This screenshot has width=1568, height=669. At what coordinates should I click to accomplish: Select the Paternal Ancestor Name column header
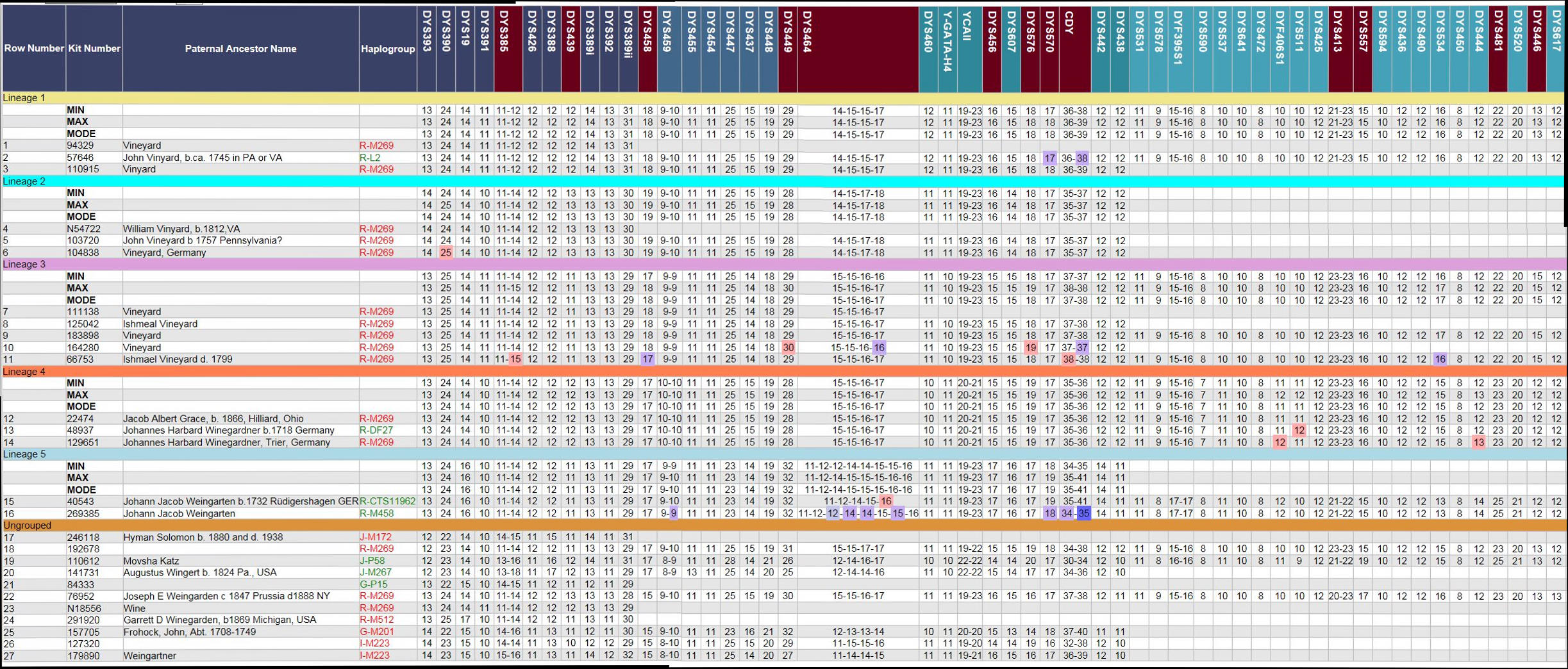click(x=240, y=49)
